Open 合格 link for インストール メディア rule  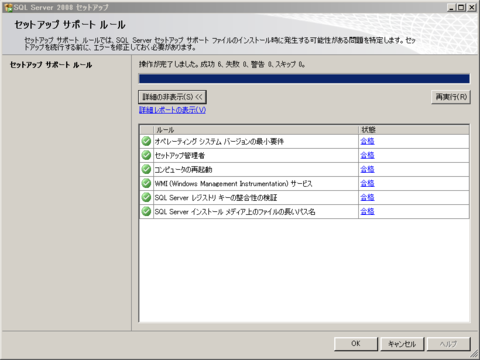pyautogui.click(x=367, y=211)
